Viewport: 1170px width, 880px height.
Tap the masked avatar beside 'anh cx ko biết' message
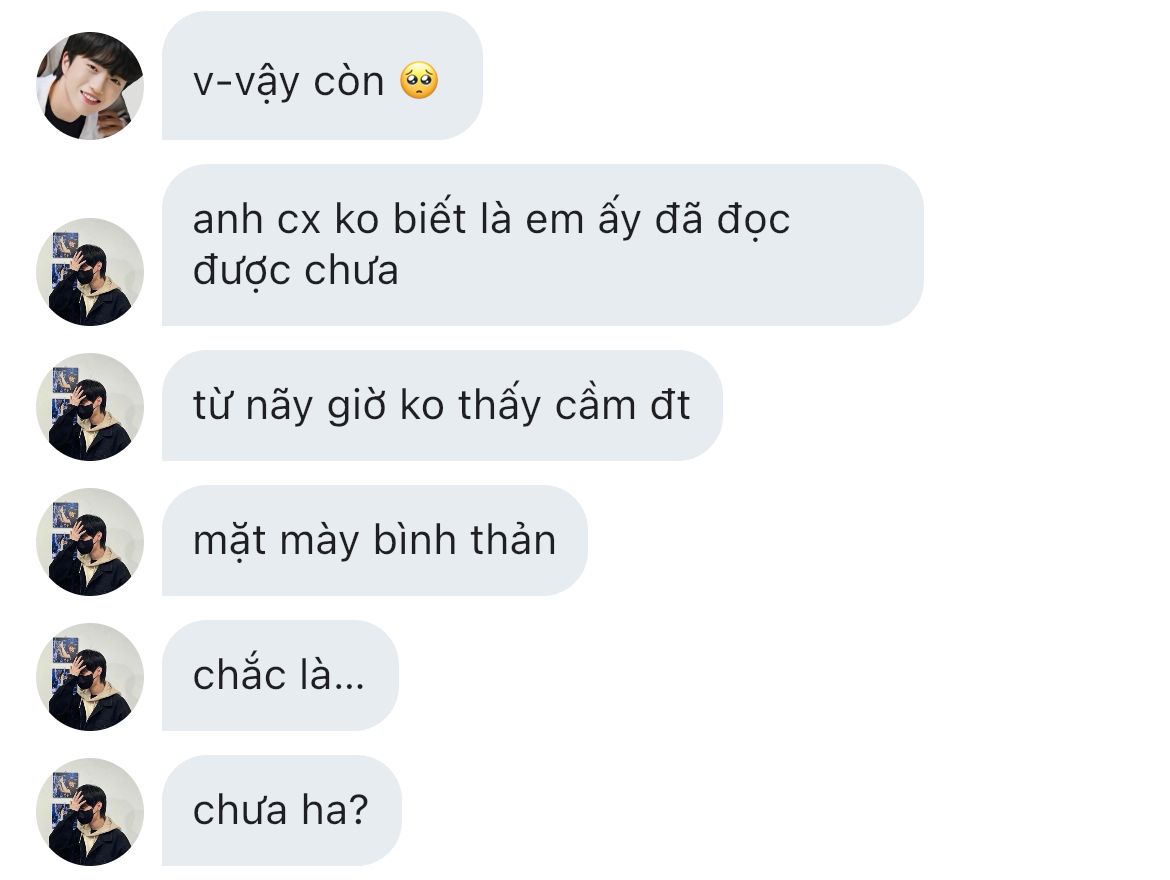coord(90,272)
